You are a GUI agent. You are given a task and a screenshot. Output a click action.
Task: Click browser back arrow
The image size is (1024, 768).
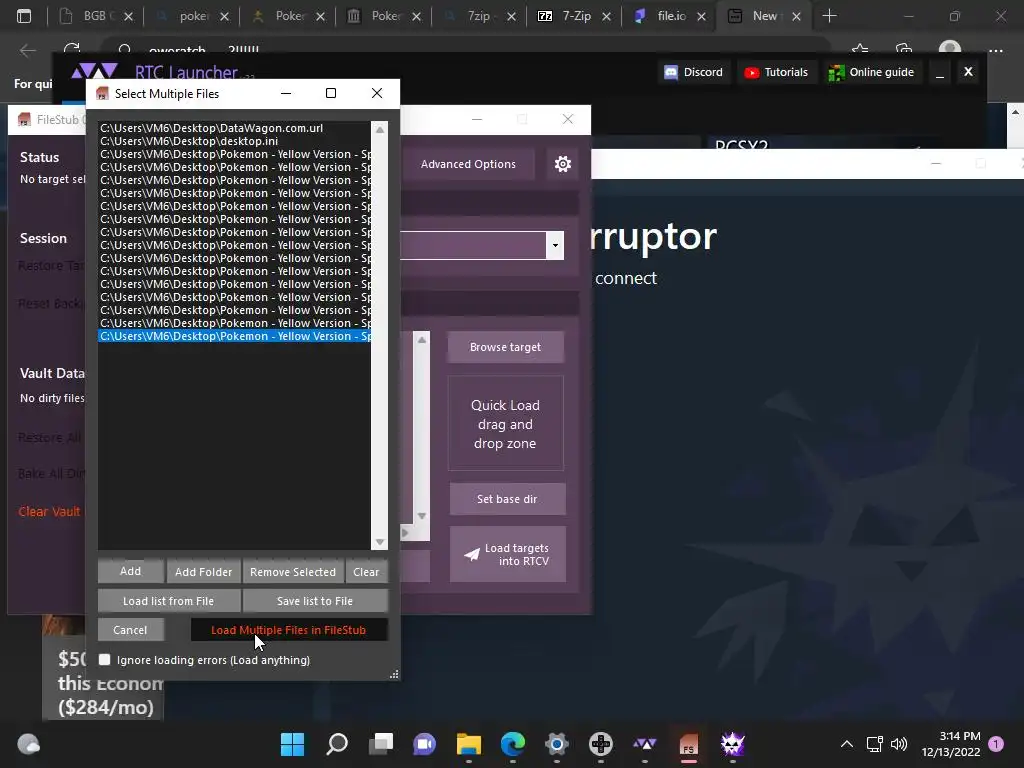27,50
